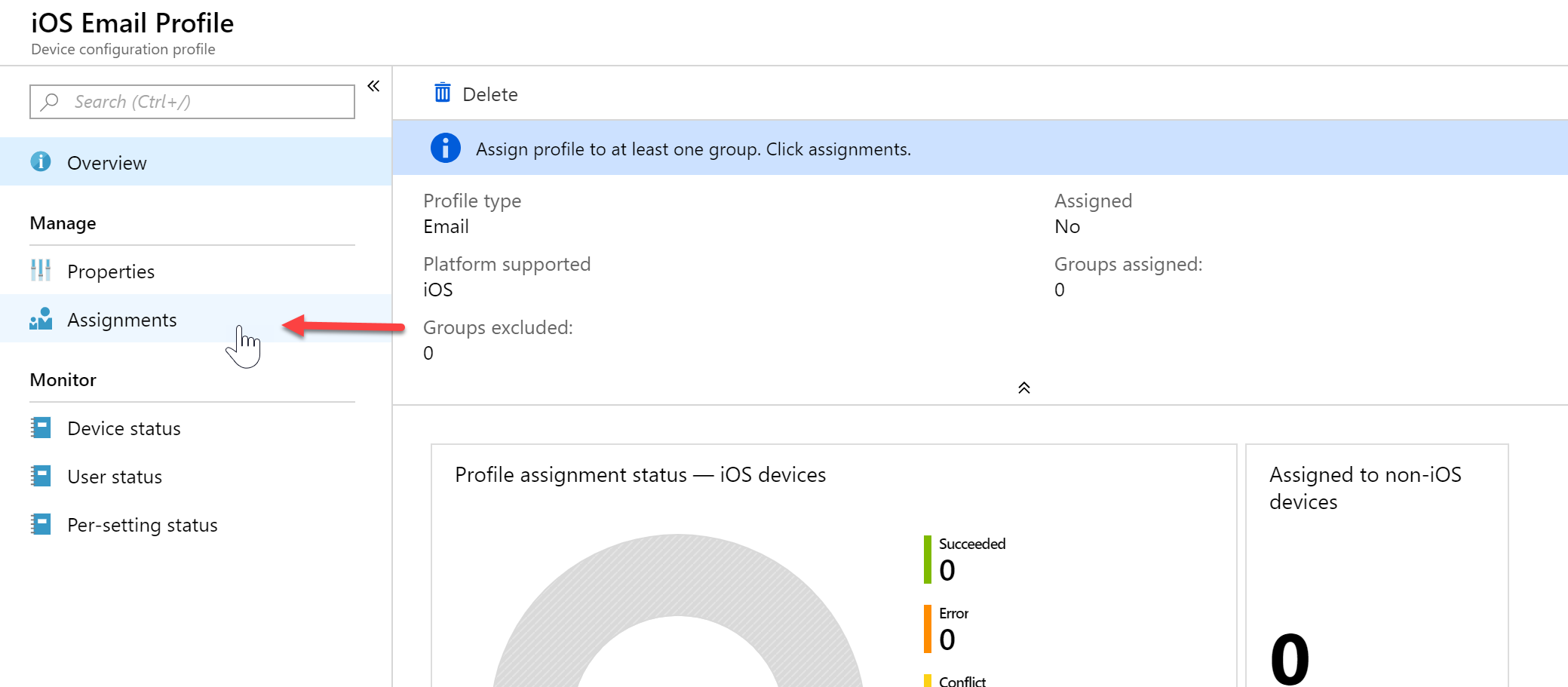
Task: Click the blue info banner icon
Action: [446, 148]
